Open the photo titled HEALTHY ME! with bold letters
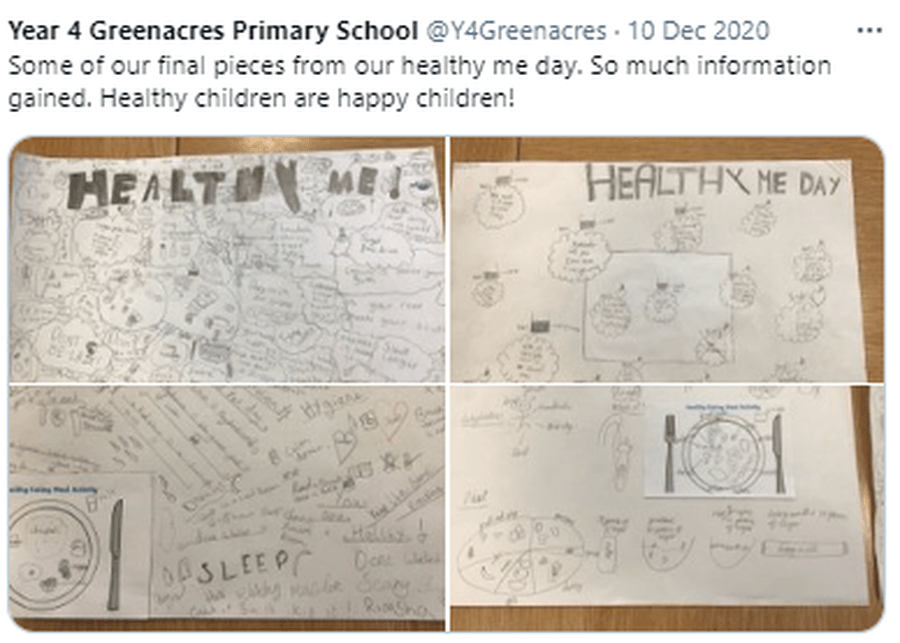This screenshot has width=900, height=643. pyautogui.click(x=227, y=259)
